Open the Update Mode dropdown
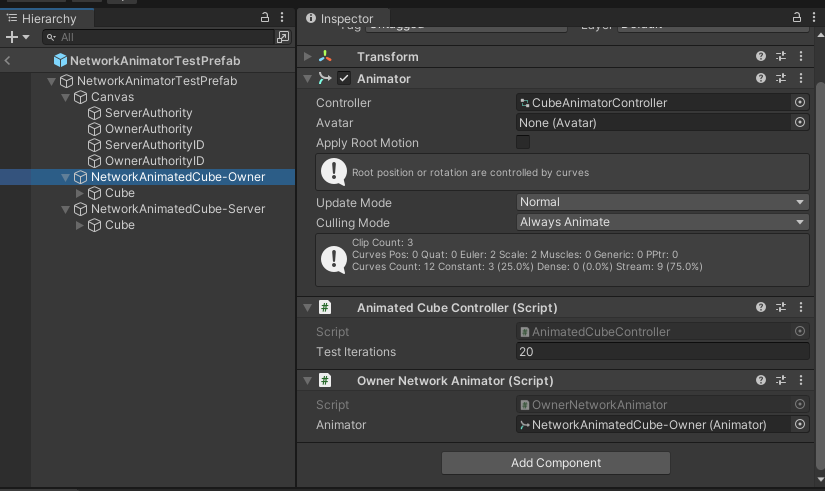 662,202
